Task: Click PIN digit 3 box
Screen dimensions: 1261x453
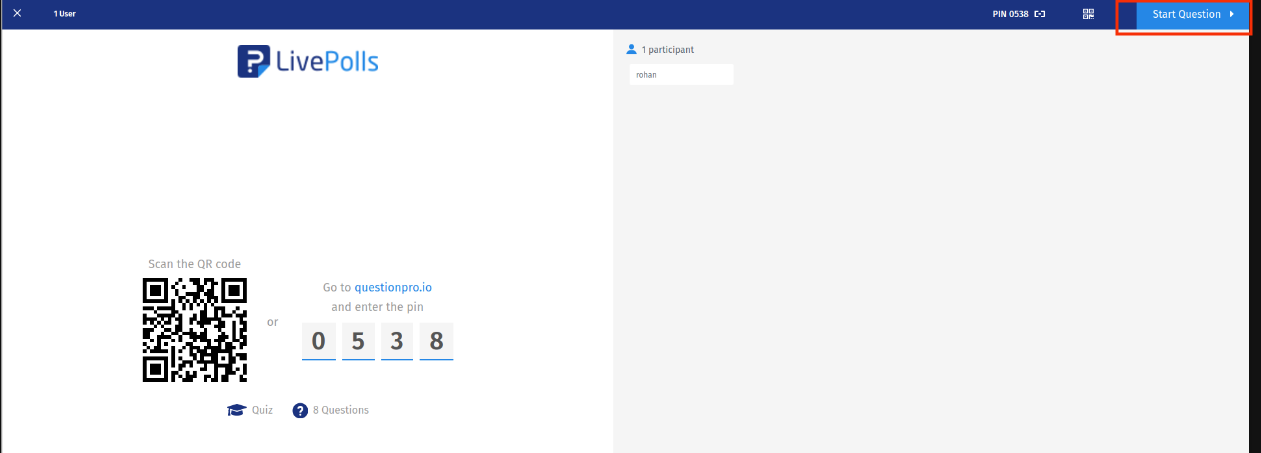Action: click(397, 342)
